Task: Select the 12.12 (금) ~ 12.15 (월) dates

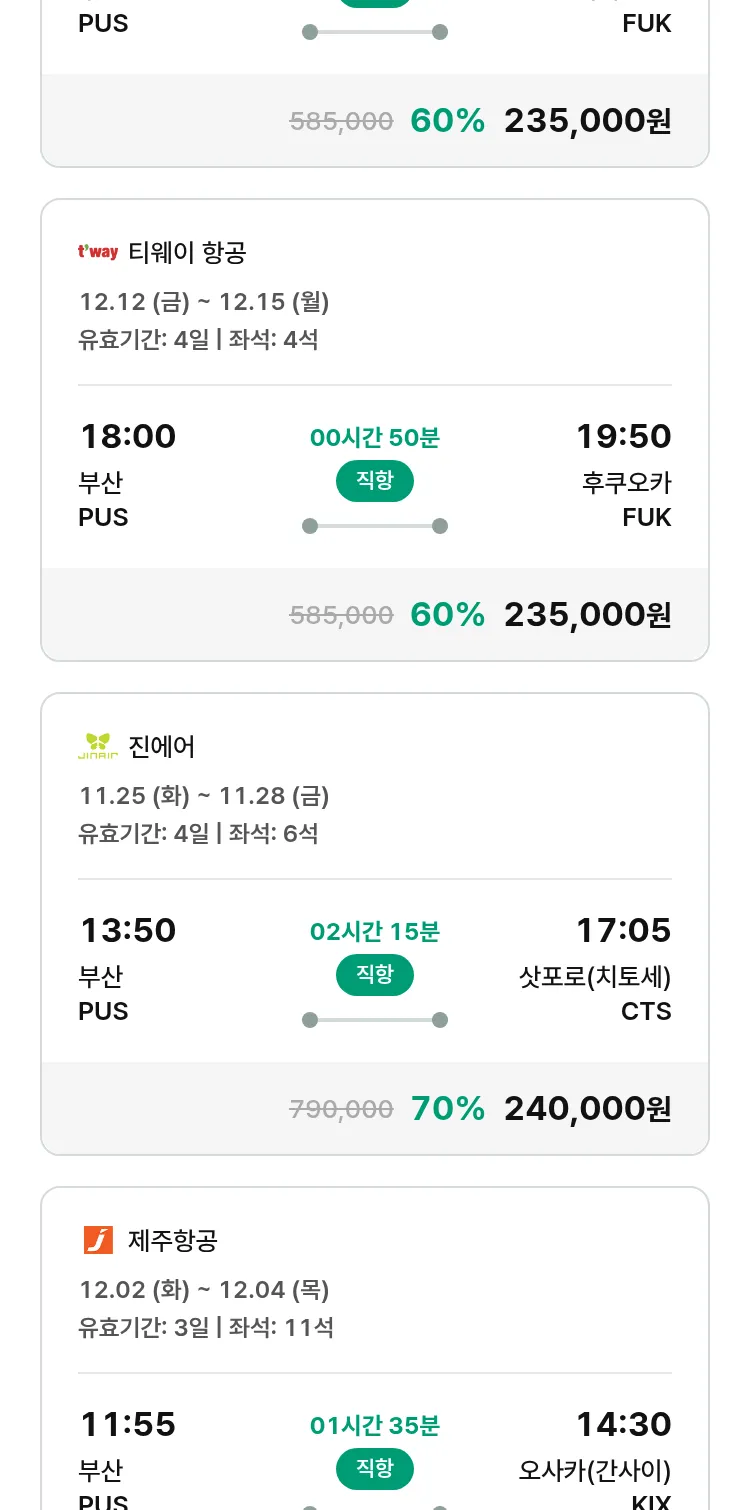Action: [x=204, y=302]
